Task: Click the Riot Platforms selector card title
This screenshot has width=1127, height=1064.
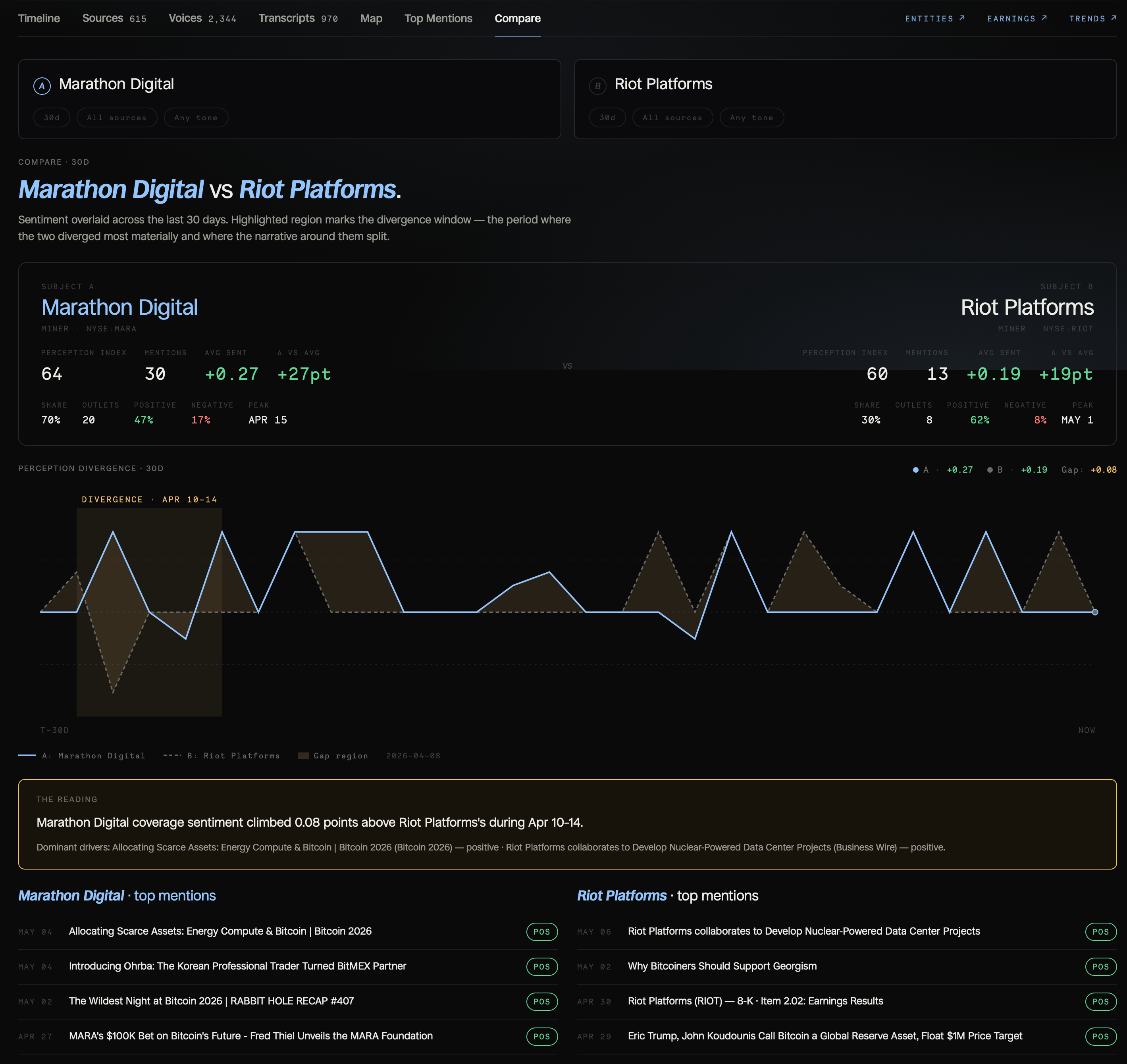Action: 664,84
